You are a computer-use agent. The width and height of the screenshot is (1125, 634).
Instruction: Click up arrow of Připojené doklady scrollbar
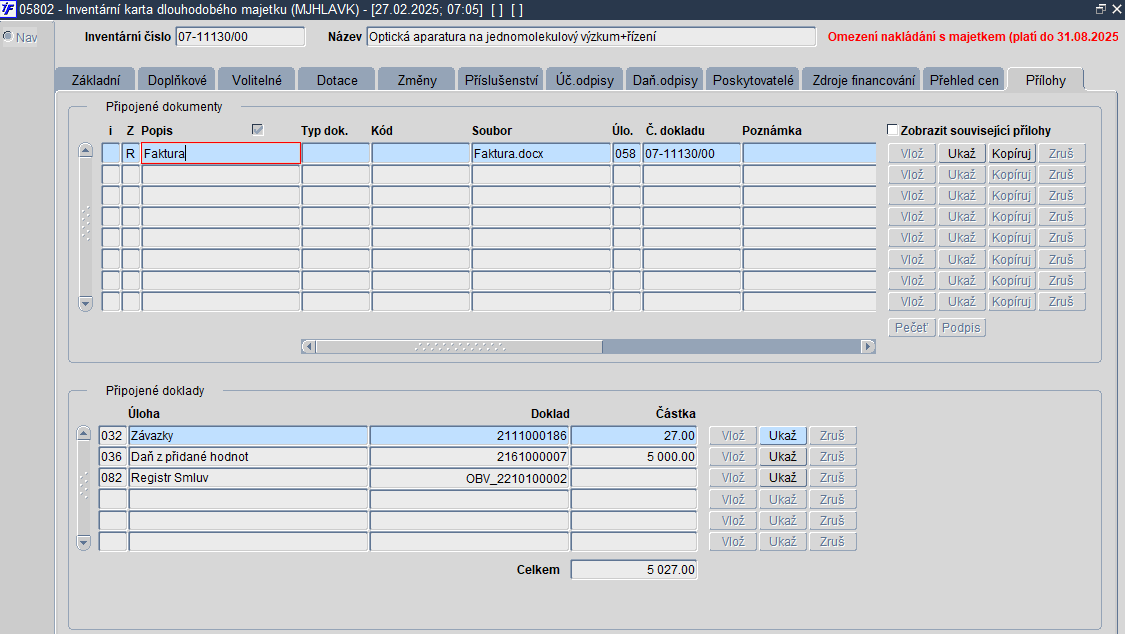tap(84, 433)
